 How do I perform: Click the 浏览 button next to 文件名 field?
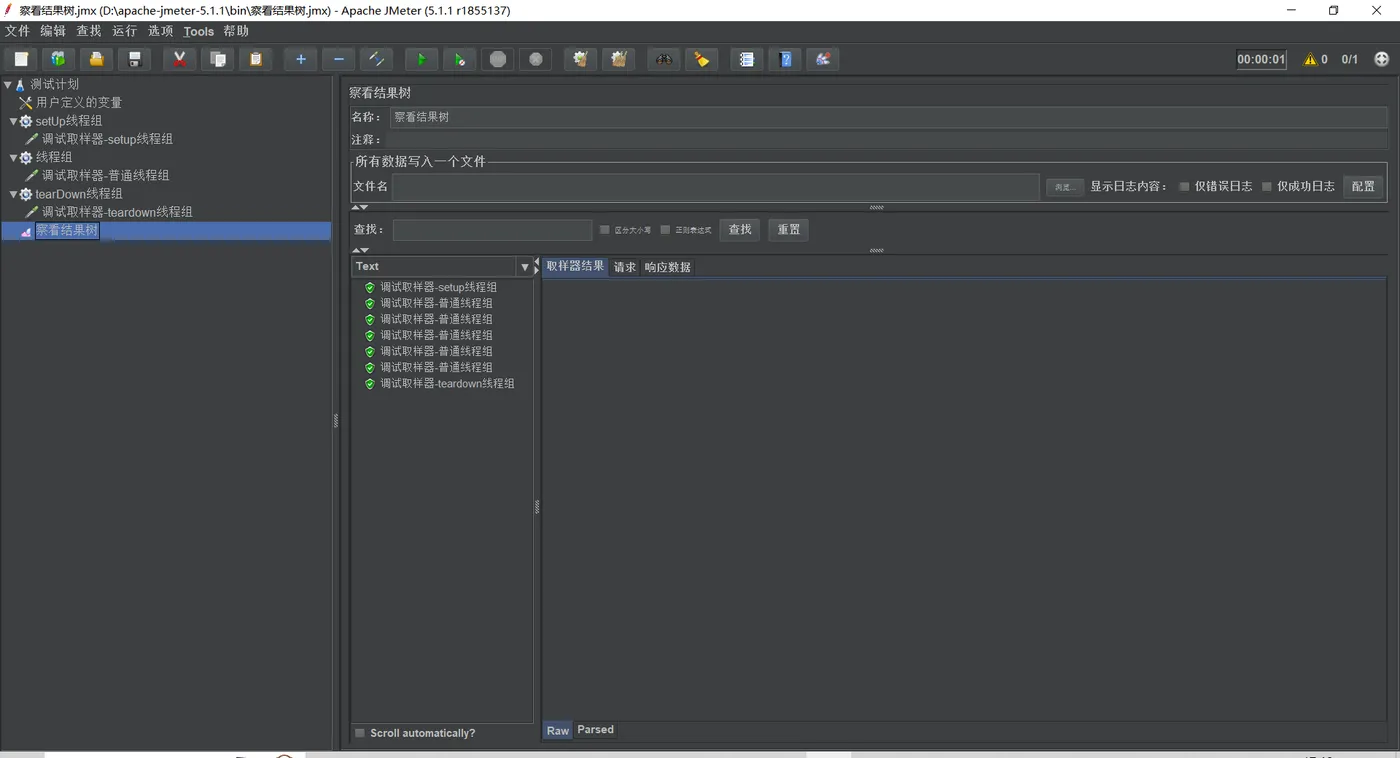point(1065,187)
